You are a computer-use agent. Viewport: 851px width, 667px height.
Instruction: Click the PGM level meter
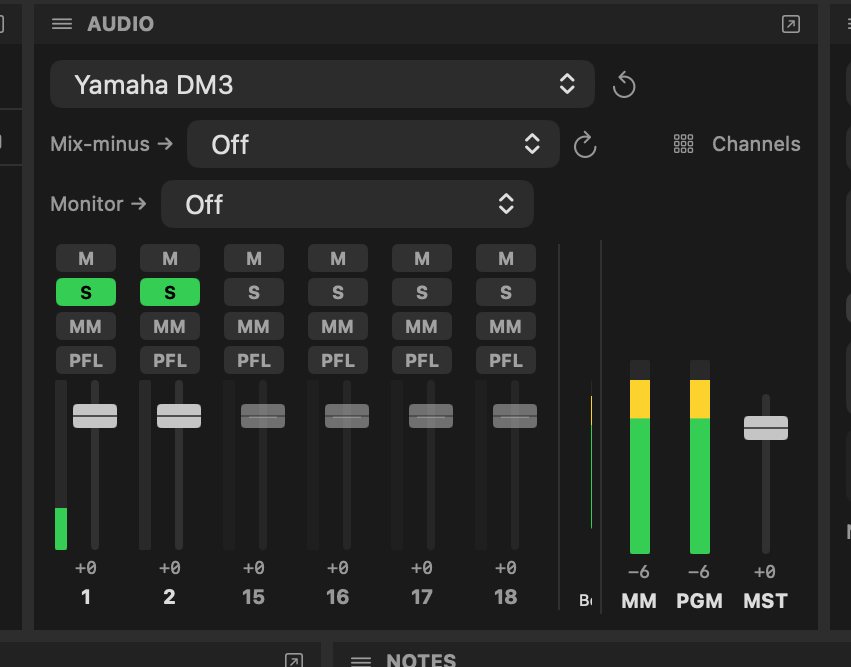pos(700,457)
